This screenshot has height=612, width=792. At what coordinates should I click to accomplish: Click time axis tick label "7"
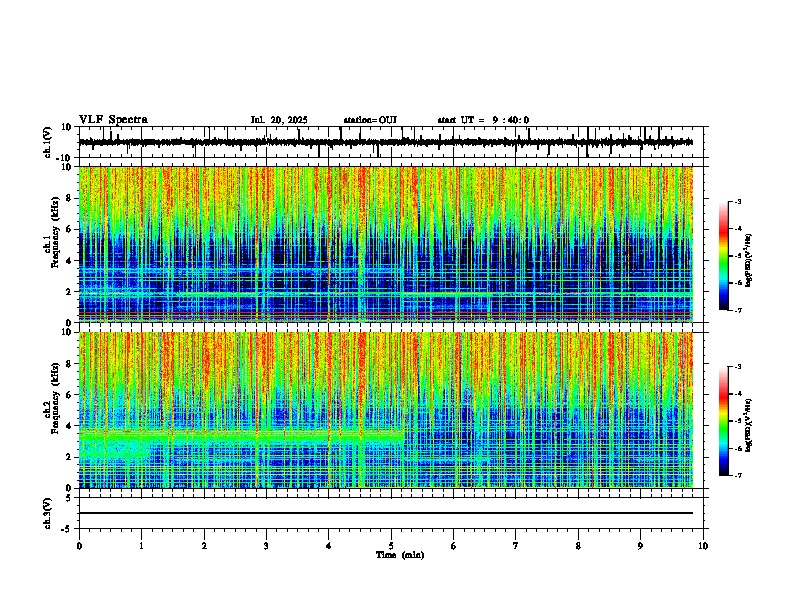tap(516, 546)
